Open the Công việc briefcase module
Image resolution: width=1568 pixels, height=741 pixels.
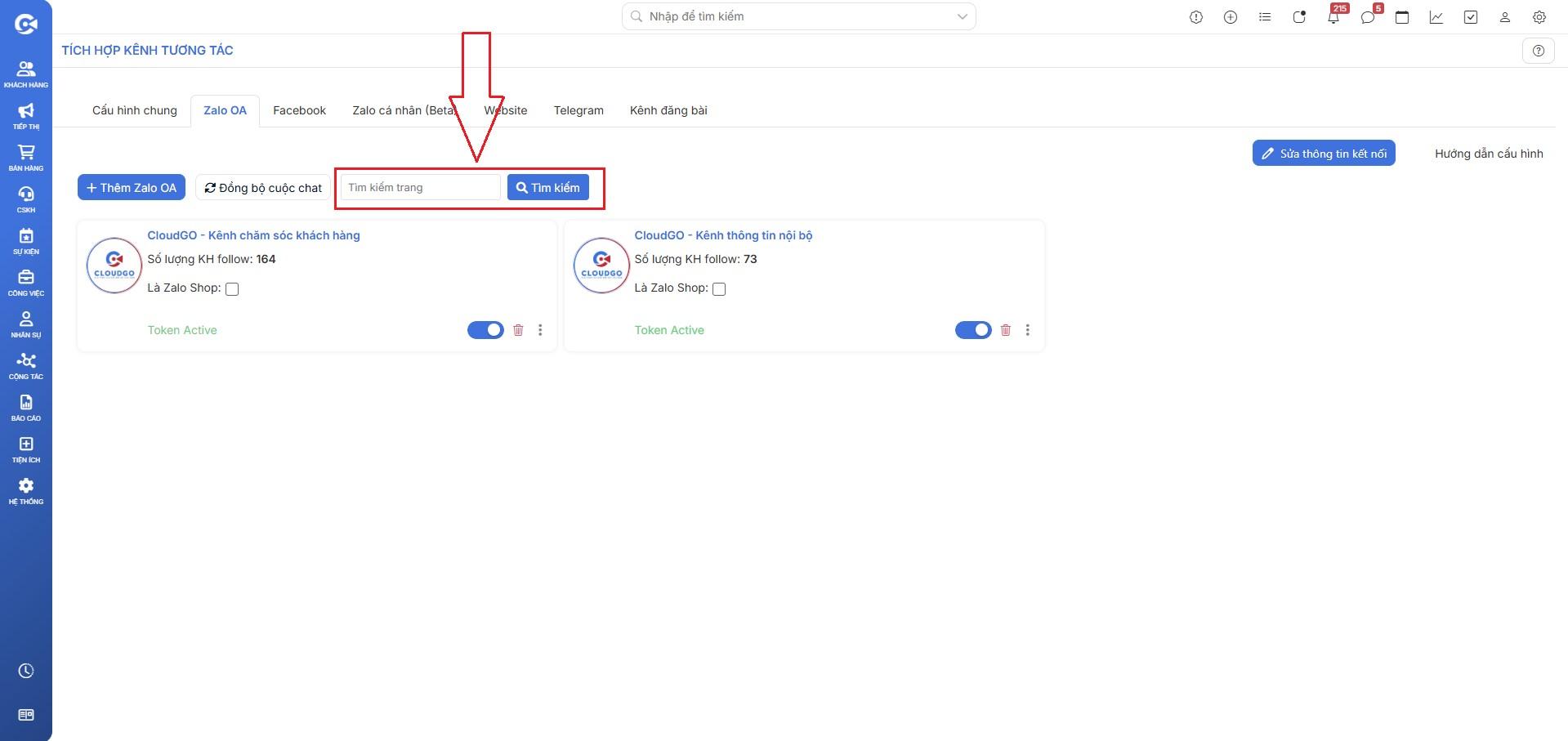[26, 282]
